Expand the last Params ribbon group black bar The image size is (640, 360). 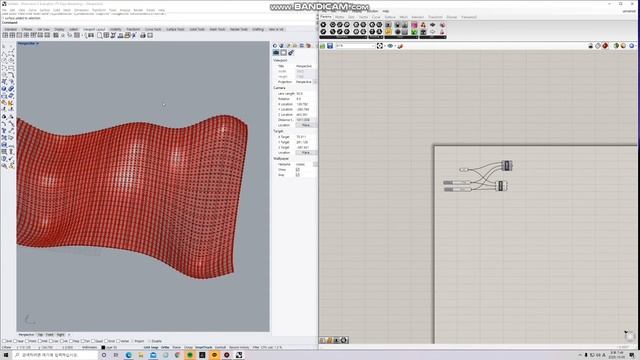point(433,38)
